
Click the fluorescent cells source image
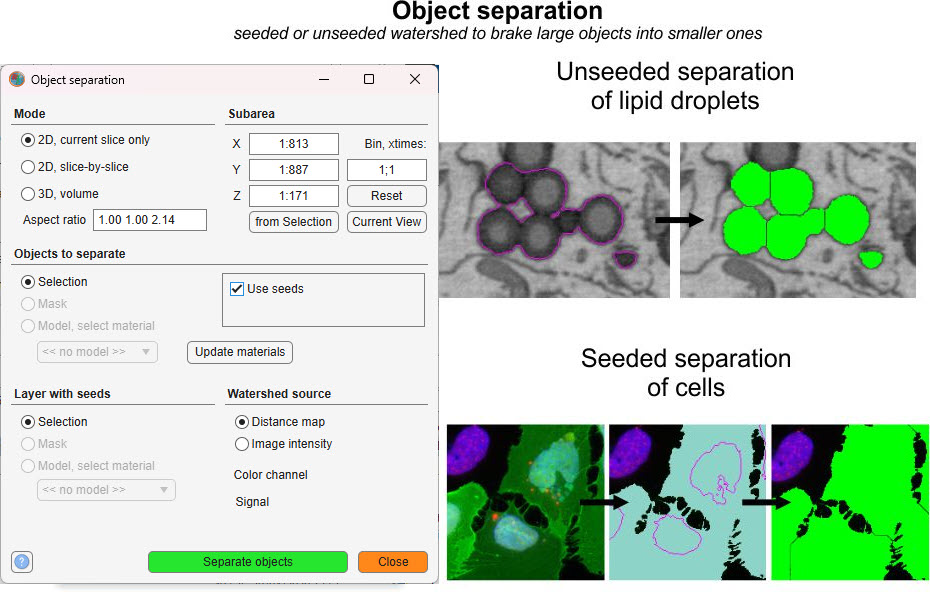[x=525, y=502]
